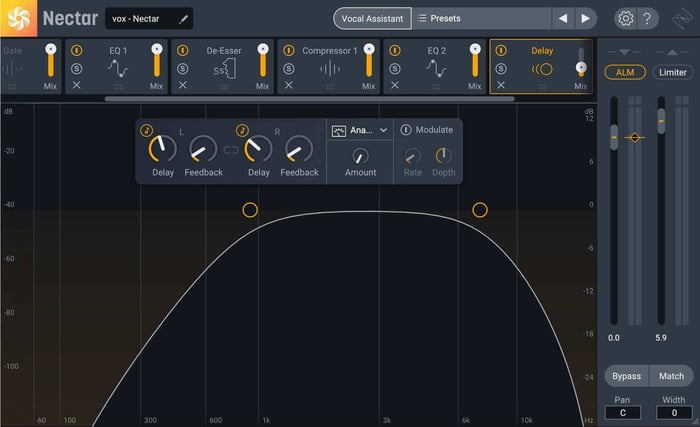Remove the Compressor 1 module

[289, 85]
